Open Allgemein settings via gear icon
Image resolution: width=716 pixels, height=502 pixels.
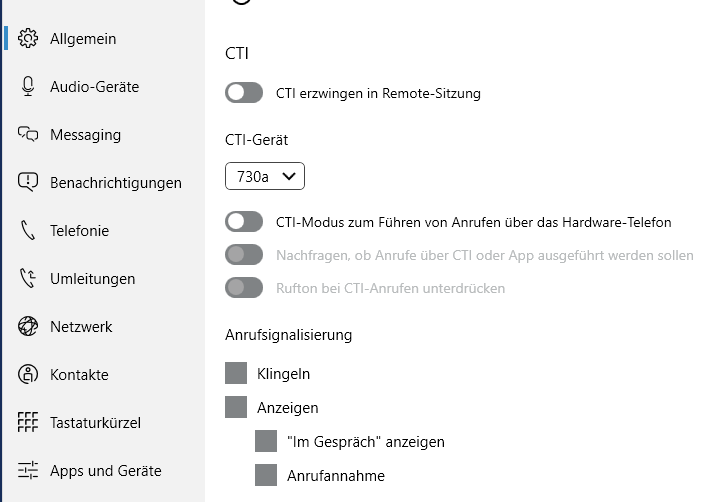[28, 38]
